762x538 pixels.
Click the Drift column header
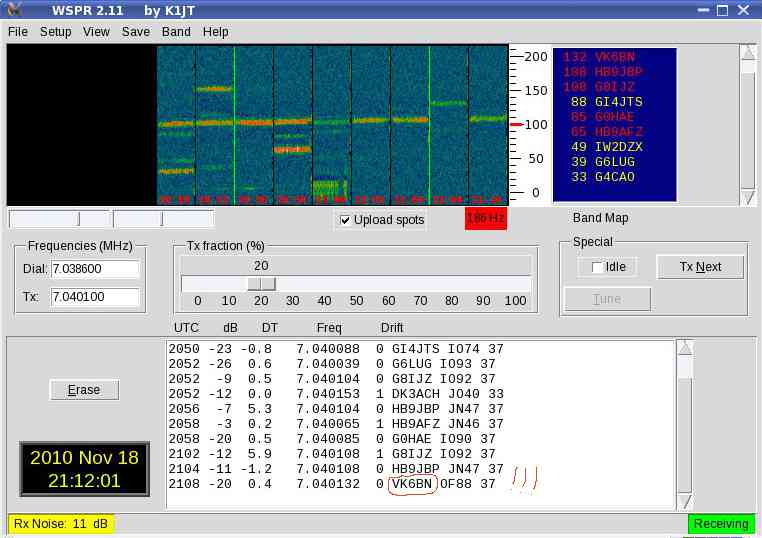tap(392, 328)
